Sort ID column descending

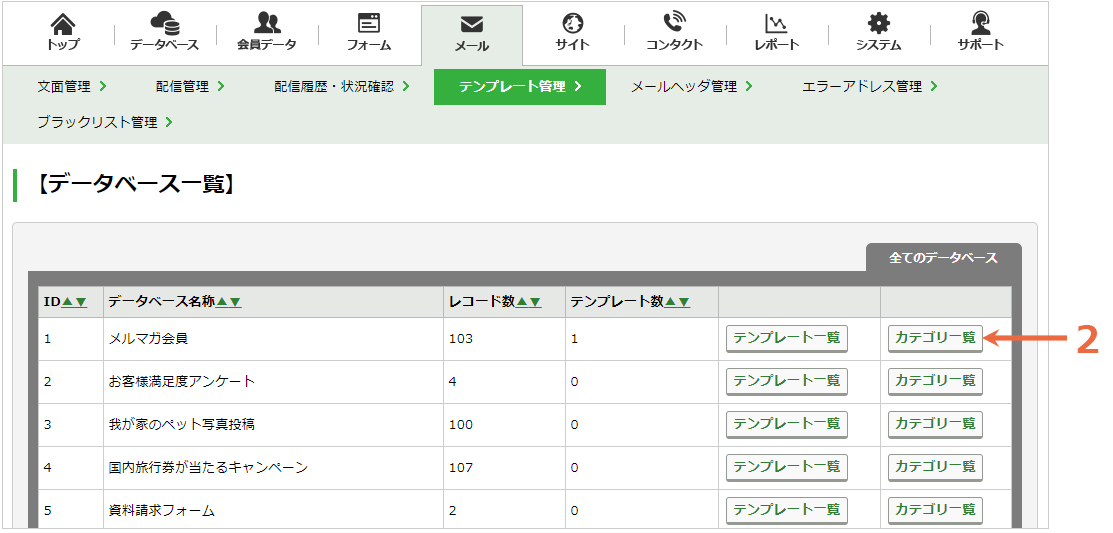(x=81, y=302)
